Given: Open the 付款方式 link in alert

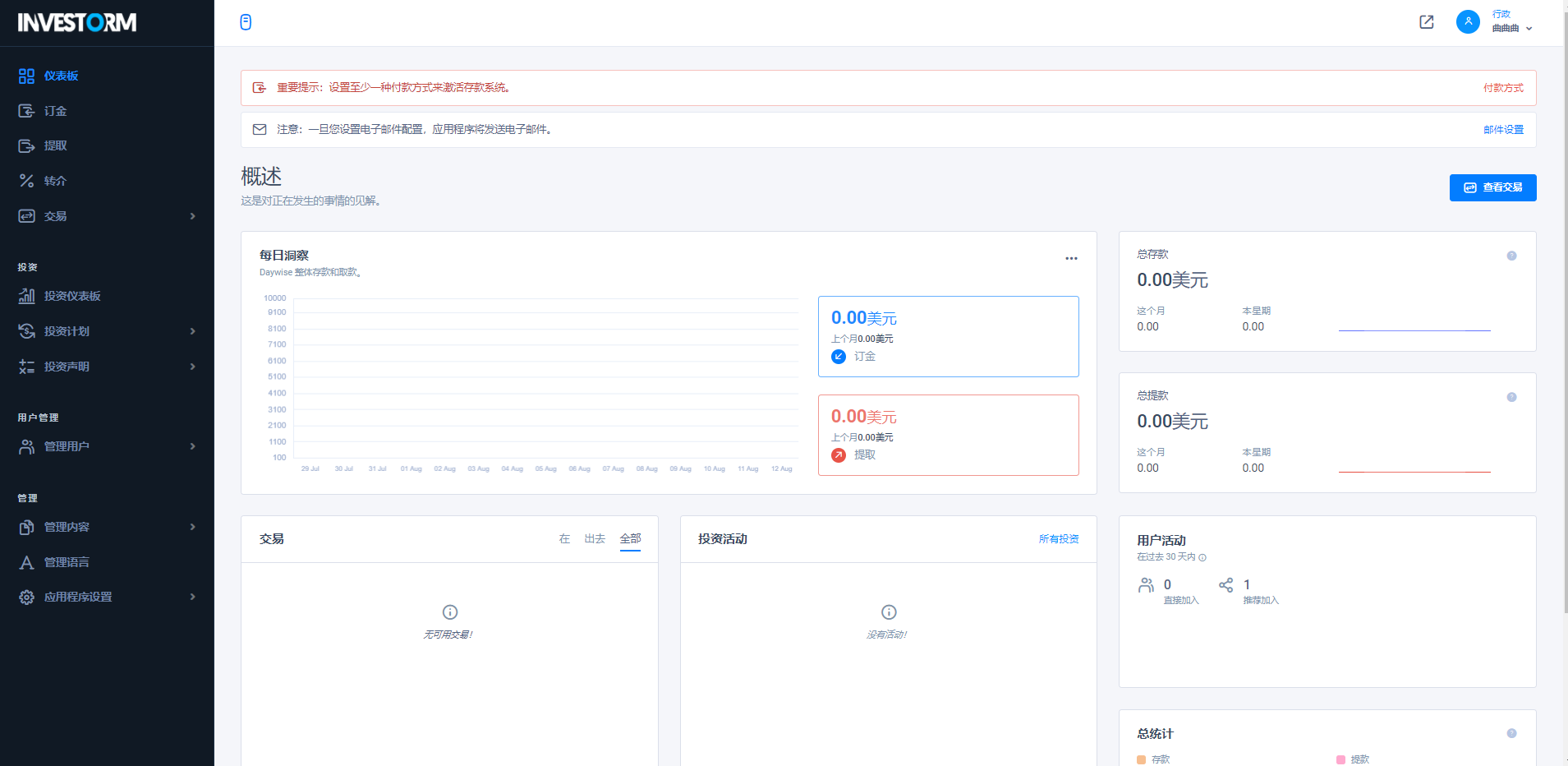Looking at the screenshot, I should click(1502, 88).
